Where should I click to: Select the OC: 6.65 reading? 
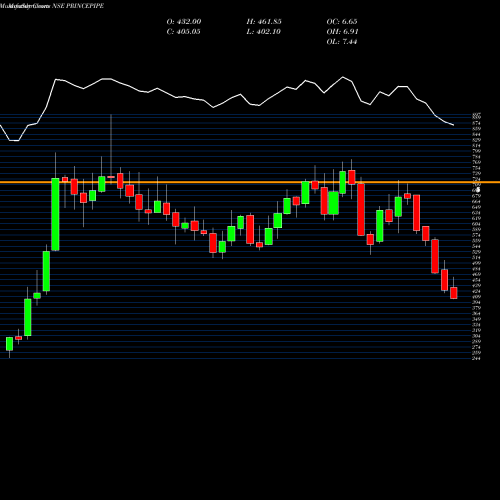click(x=342, y=21)
